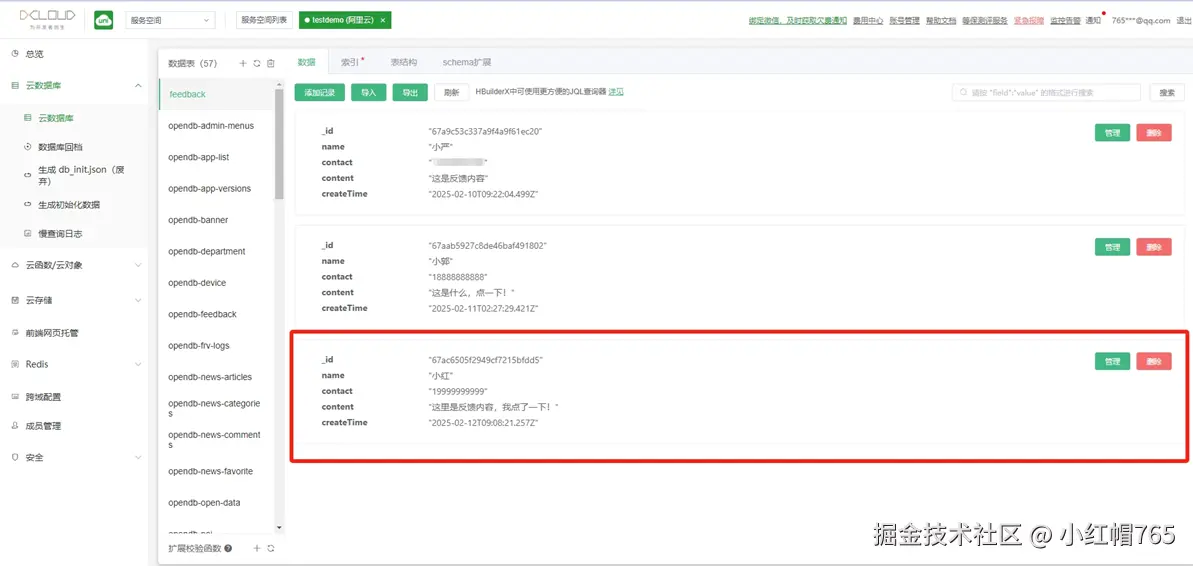Screen dimensions: 1193x566
Task: Click the 导出 button
Action: point(410,92)
